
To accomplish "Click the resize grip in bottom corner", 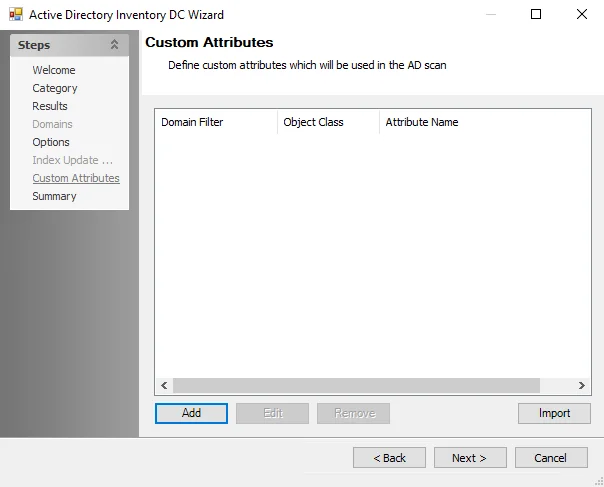I will pos(599,482).
